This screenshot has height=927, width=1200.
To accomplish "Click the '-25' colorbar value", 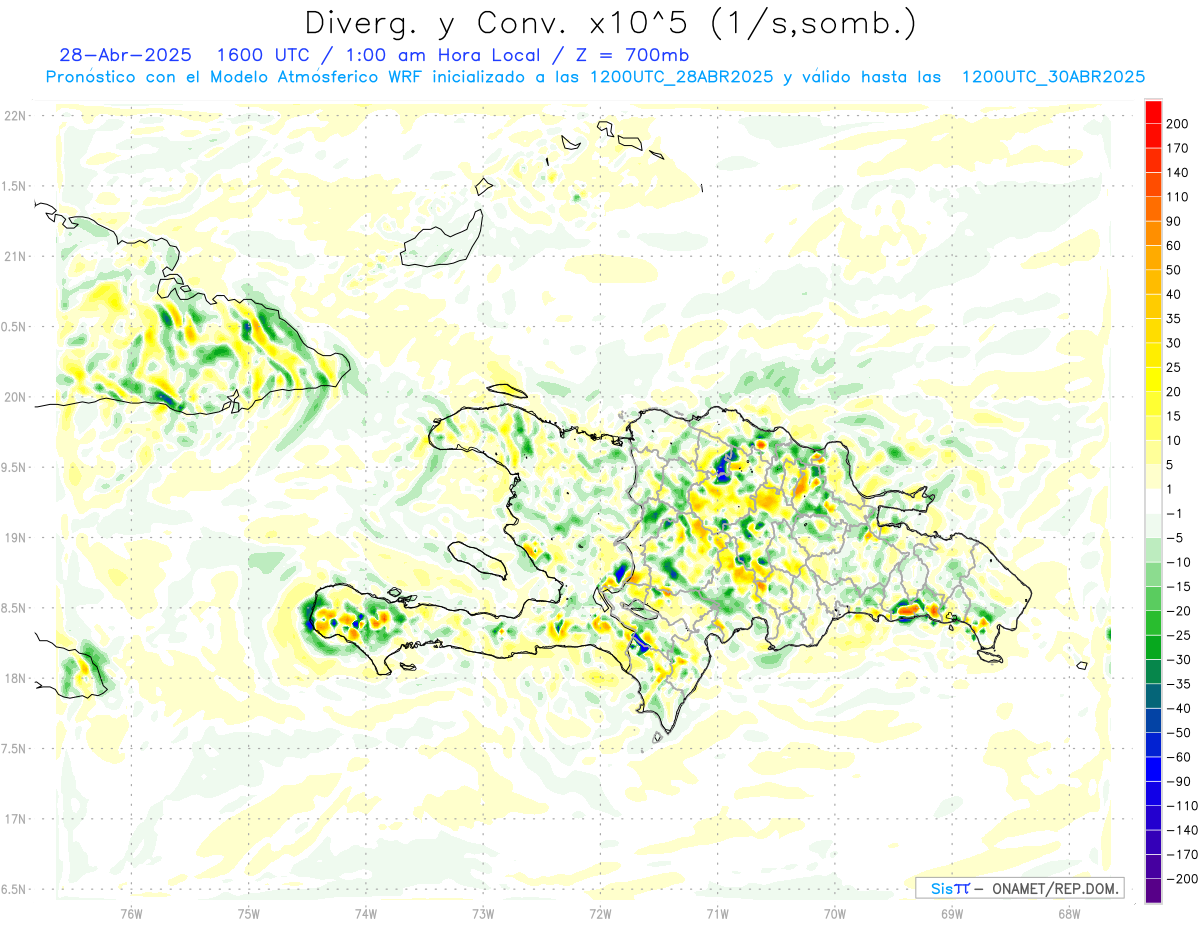I will point(1178,635).
